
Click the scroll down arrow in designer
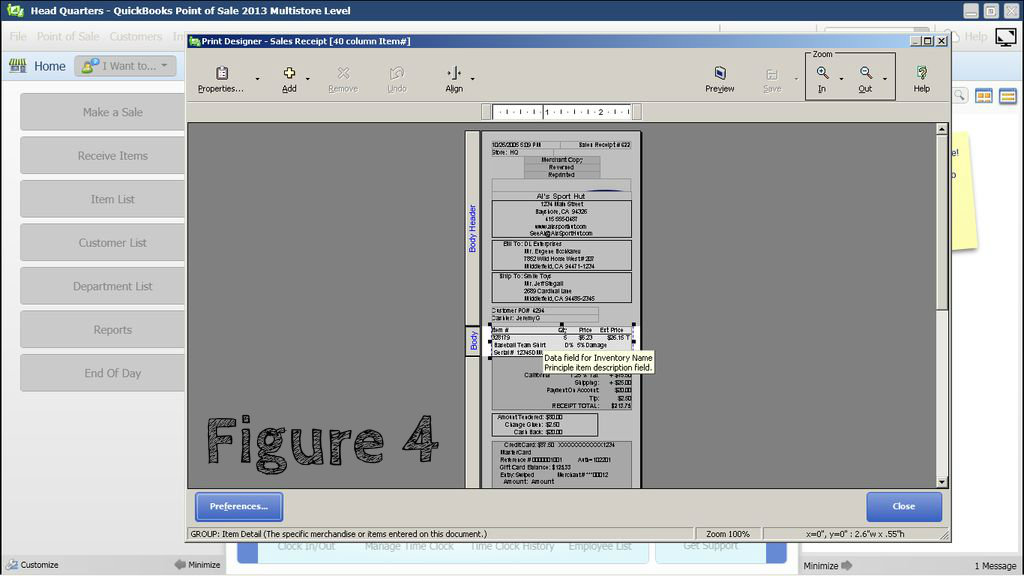[942, 482]
